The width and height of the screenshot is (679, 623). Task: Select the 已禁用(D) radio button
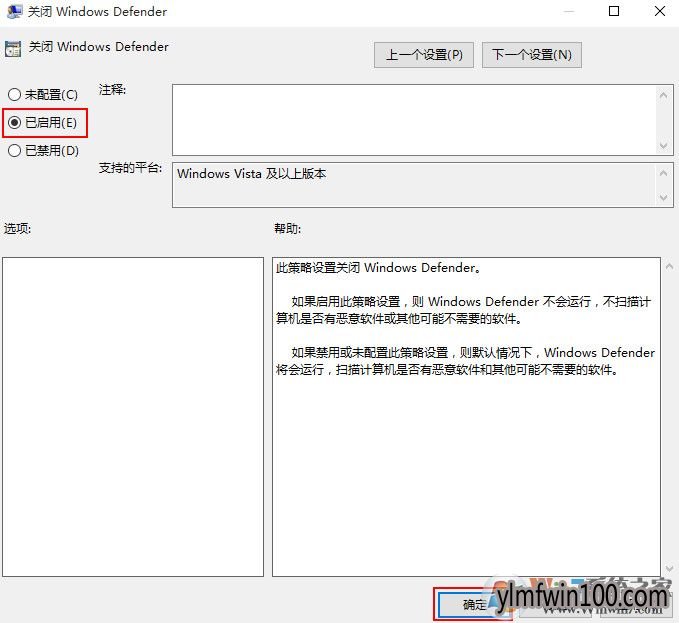click(43, 151)
